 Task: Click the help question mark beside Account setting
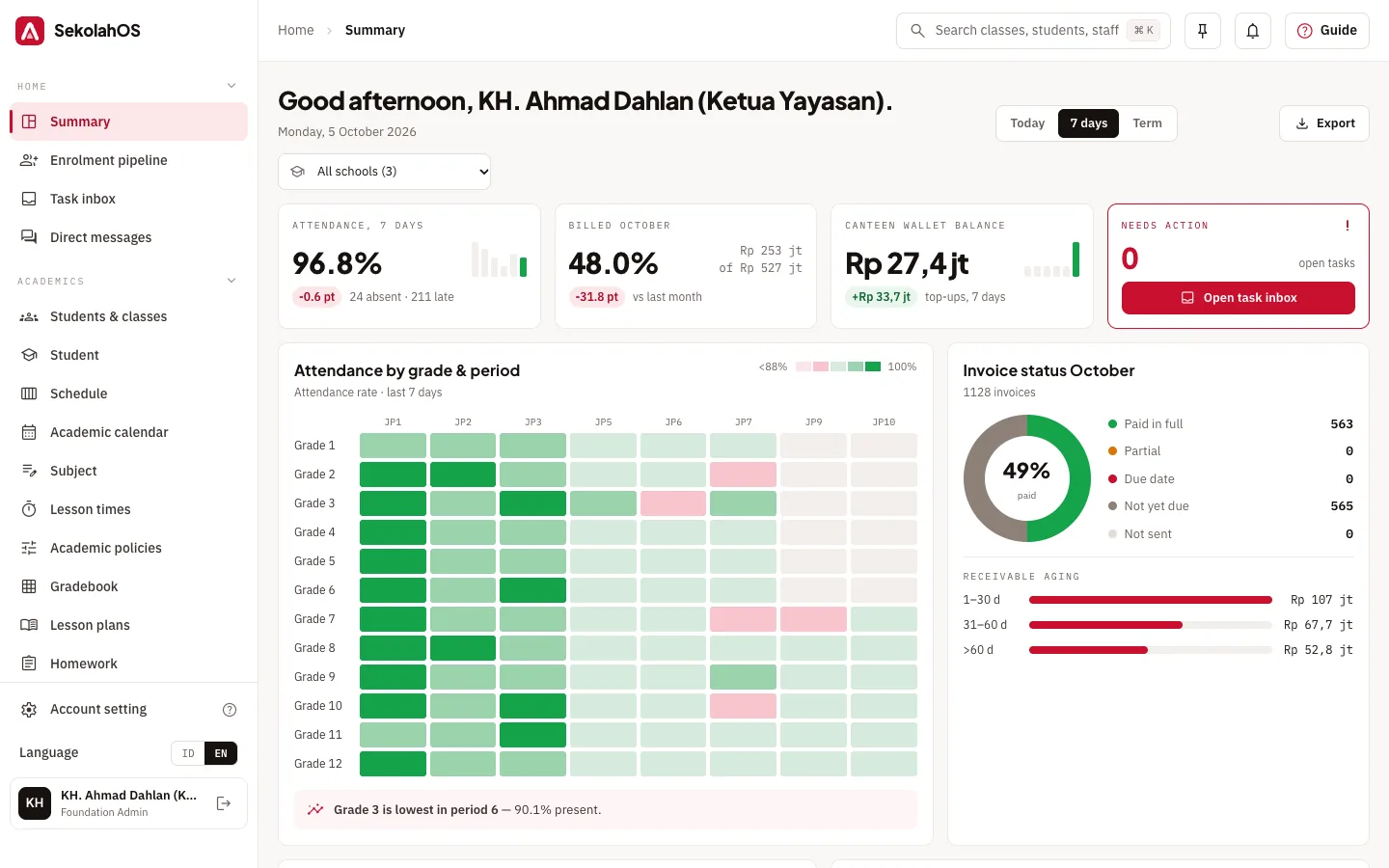click(230, 710)
